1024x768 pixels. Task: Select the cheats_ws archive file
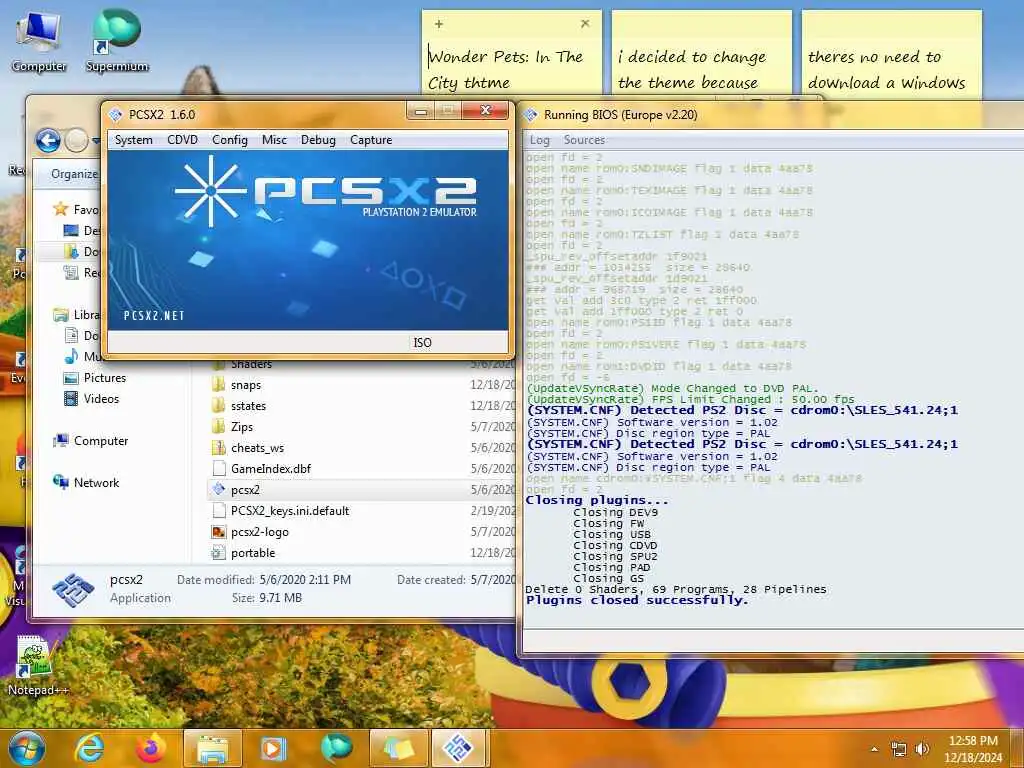[257, 448]
